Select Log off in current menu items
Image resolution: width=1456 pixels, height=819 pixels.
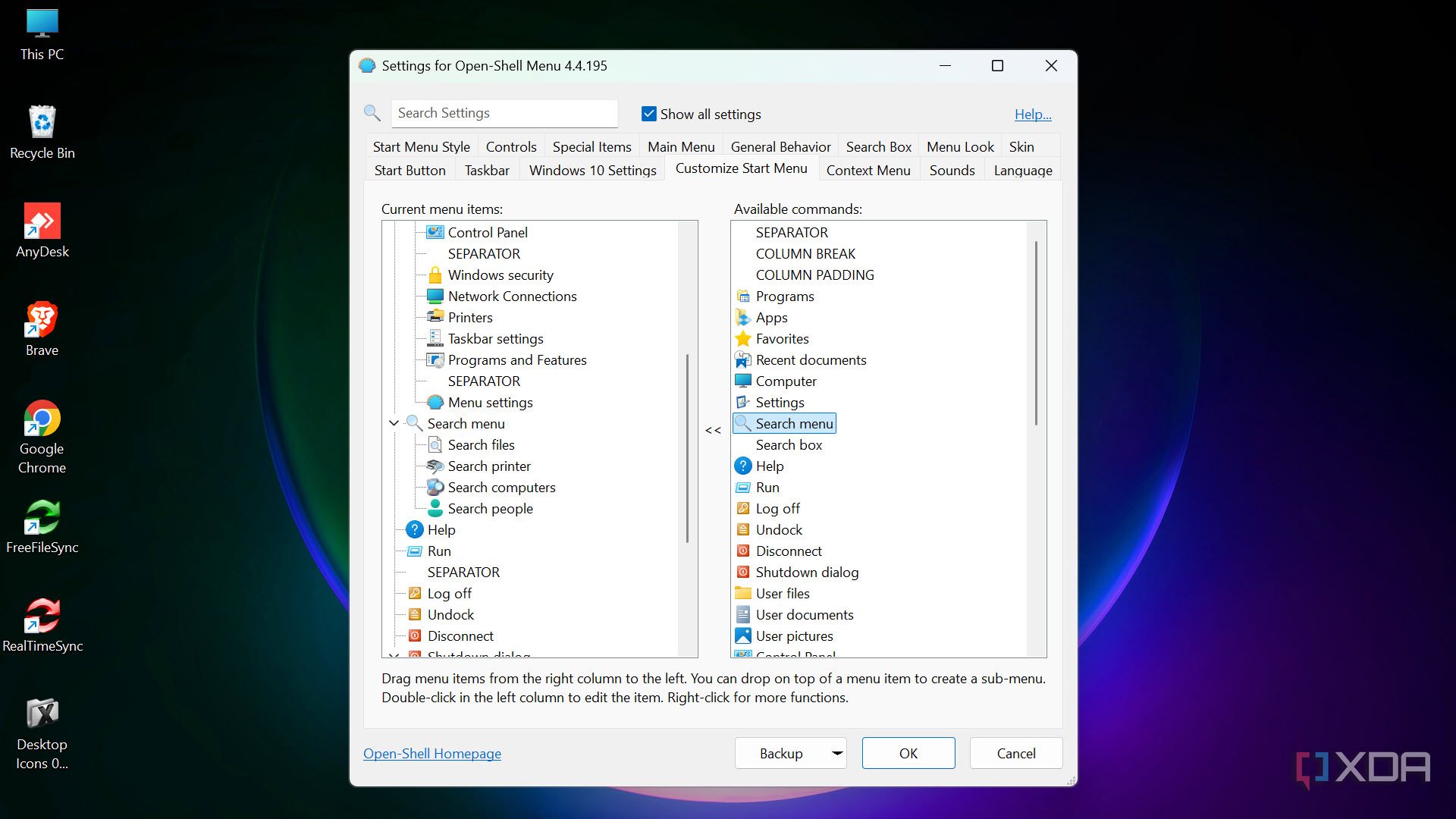point(449,593)
